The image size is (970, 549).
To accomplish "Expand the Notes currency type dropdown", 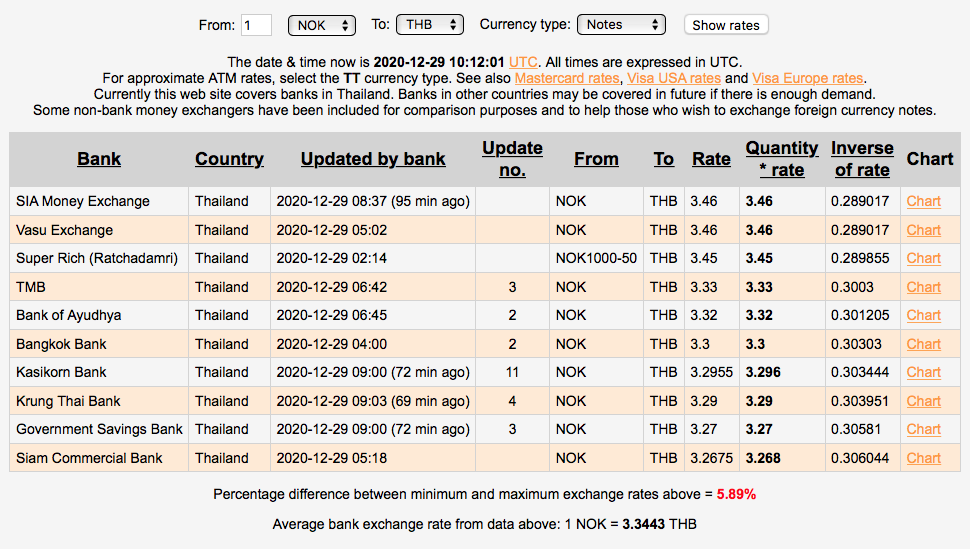I will point(621,25).
